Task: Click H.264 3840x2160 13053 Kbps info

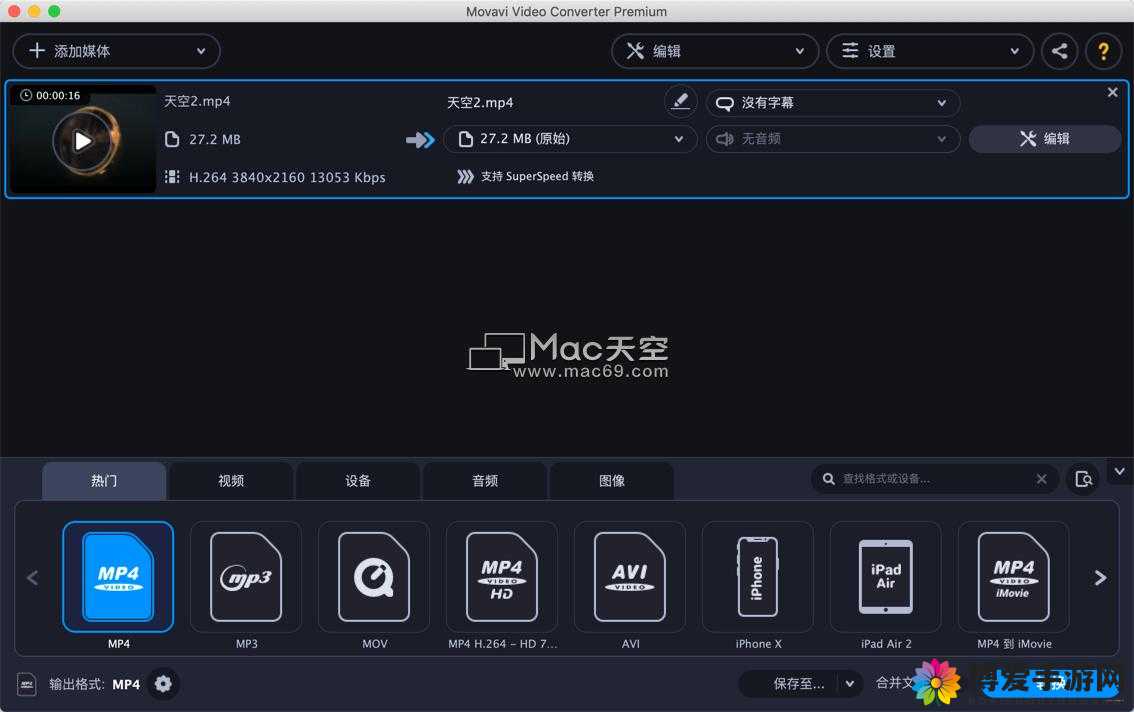Action: 287,177
